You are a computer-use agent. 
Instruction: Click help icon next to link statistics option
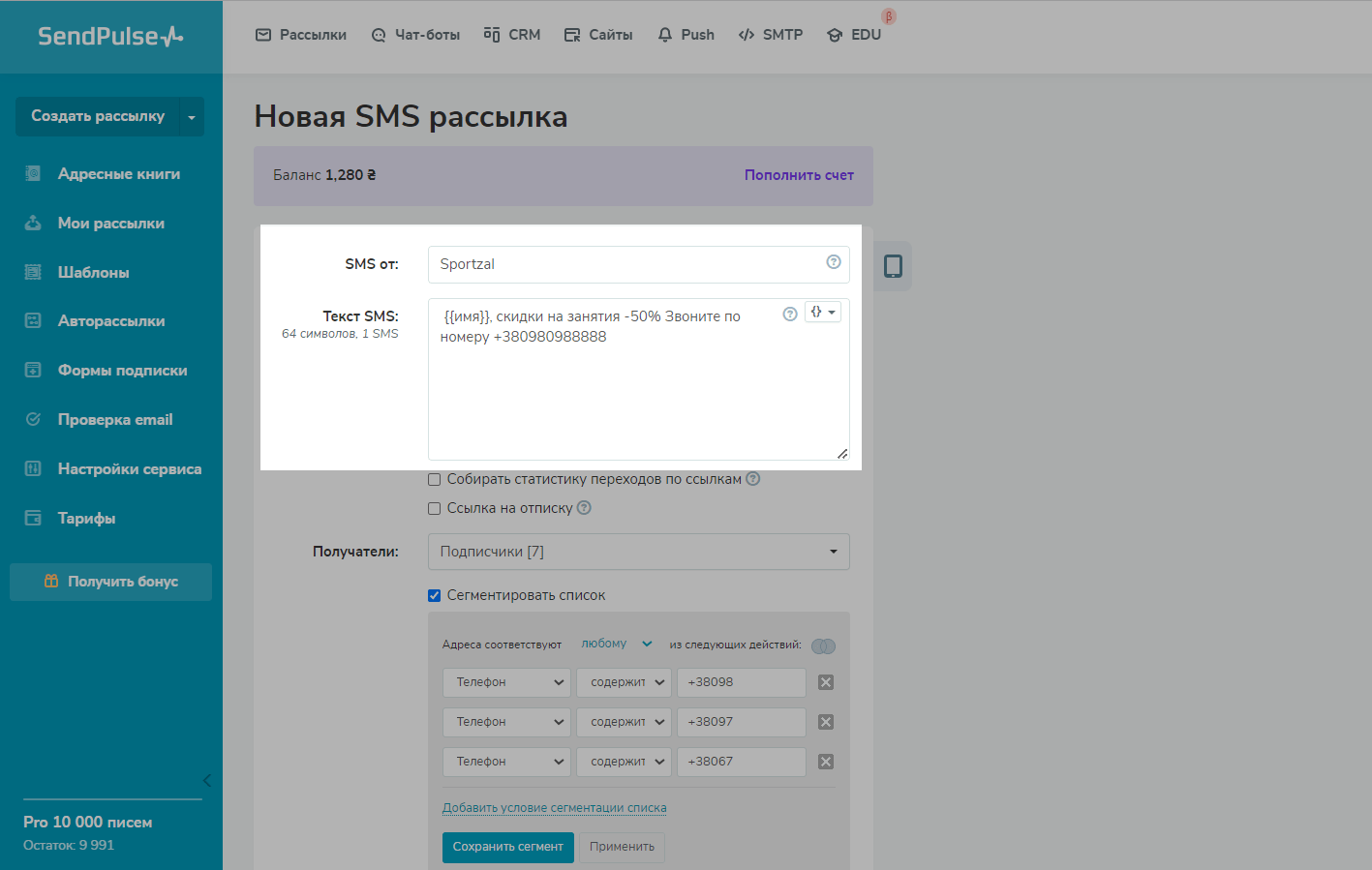tap(752, 479)
